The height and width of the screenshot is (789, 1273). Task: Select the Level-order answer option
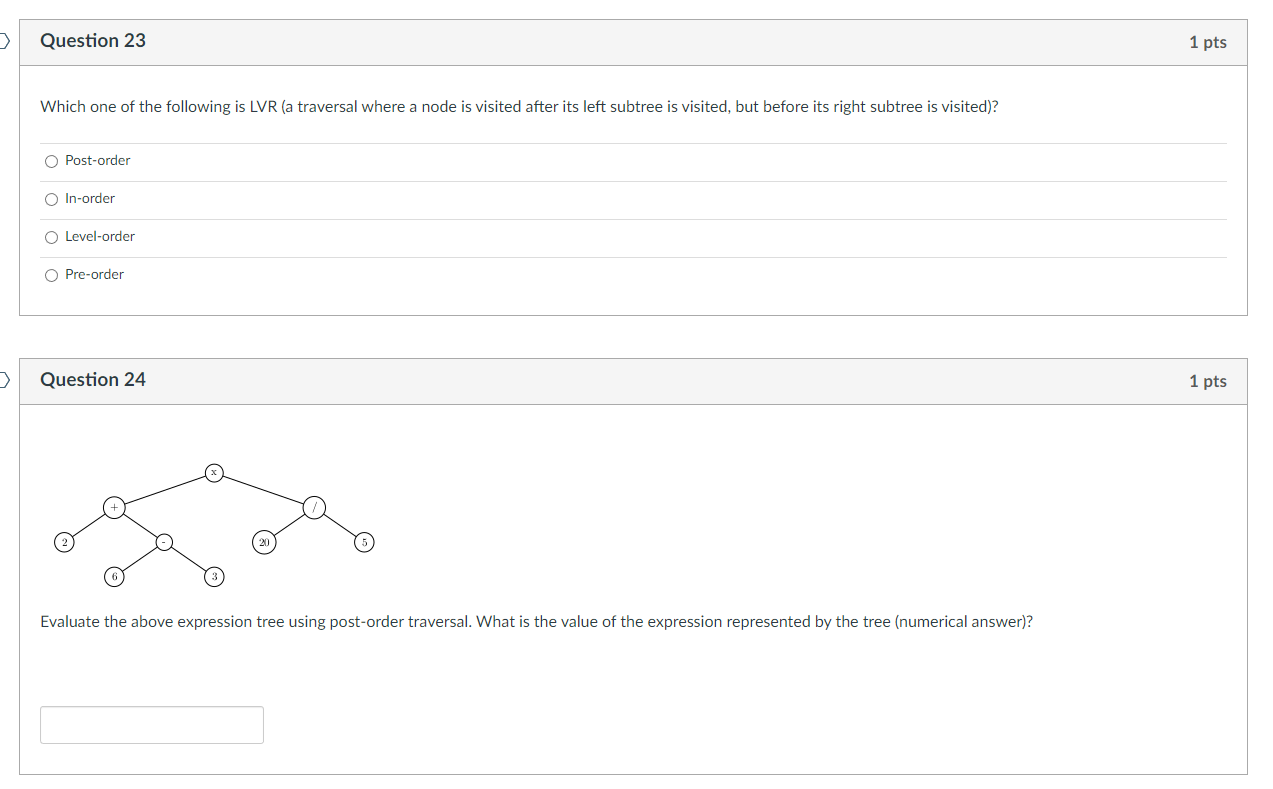click(x=51, y=237)
